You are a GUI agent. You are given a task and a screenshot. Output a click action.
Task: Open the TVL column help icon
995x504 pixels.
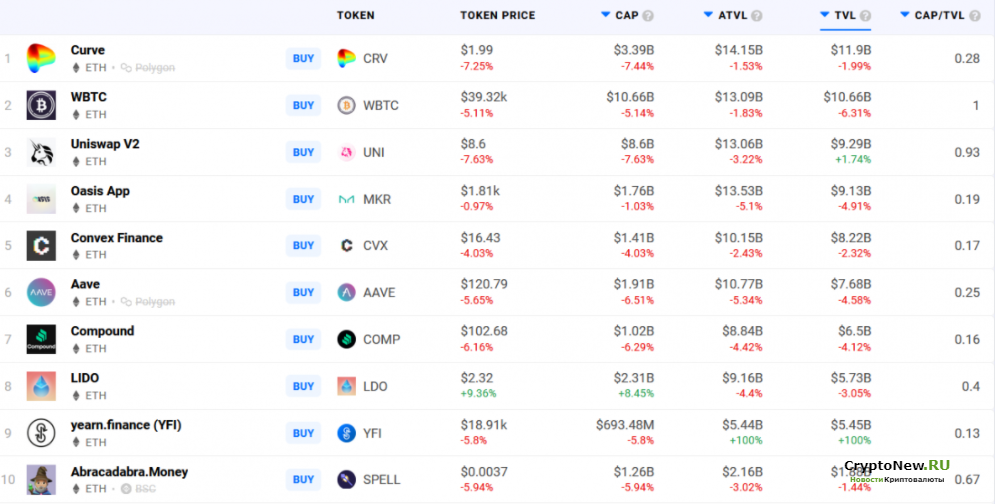[x=866, y=16]
